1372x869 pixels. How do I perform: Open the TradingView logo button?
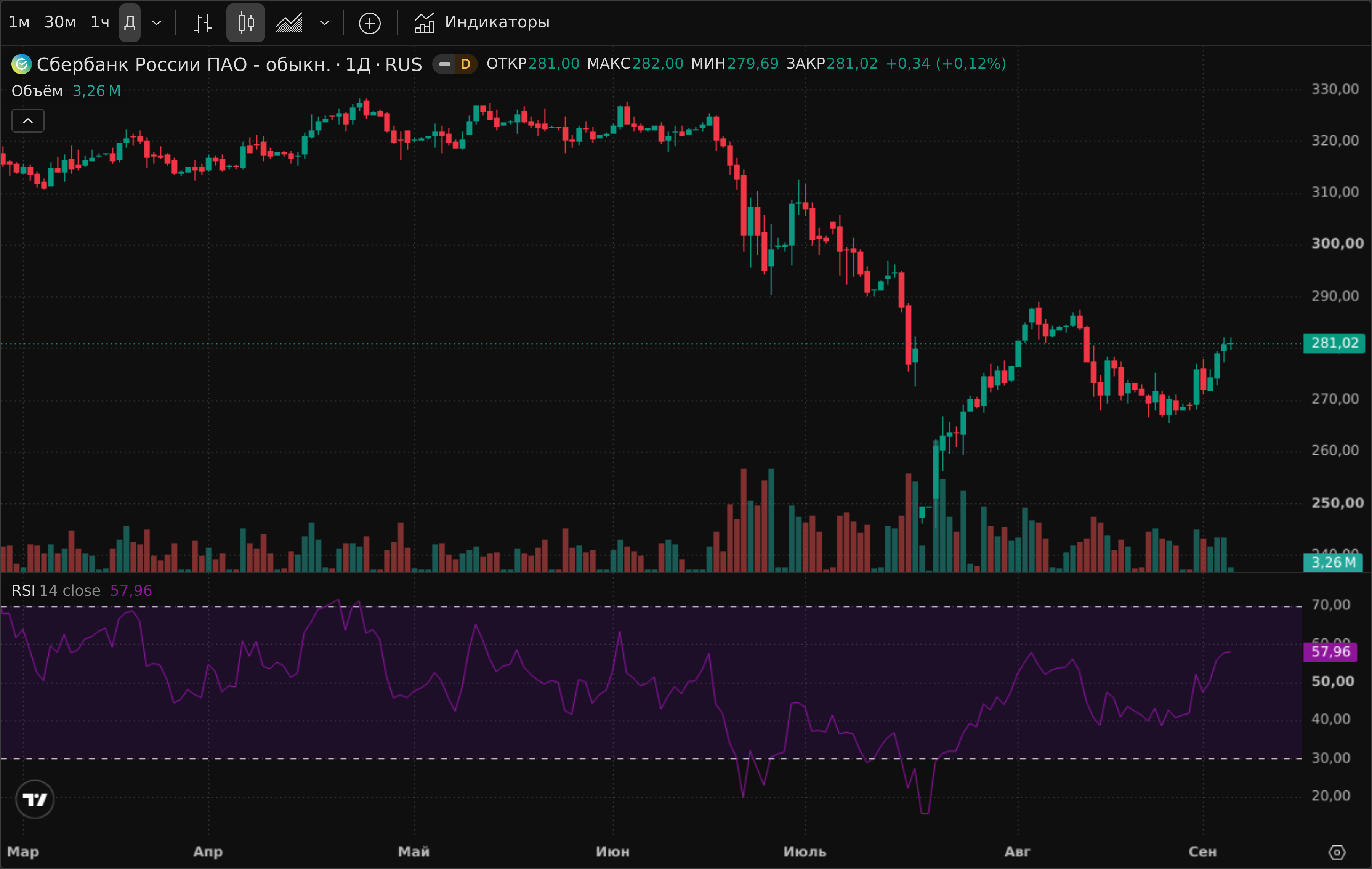pyautogui.click(x=35, y=800)
